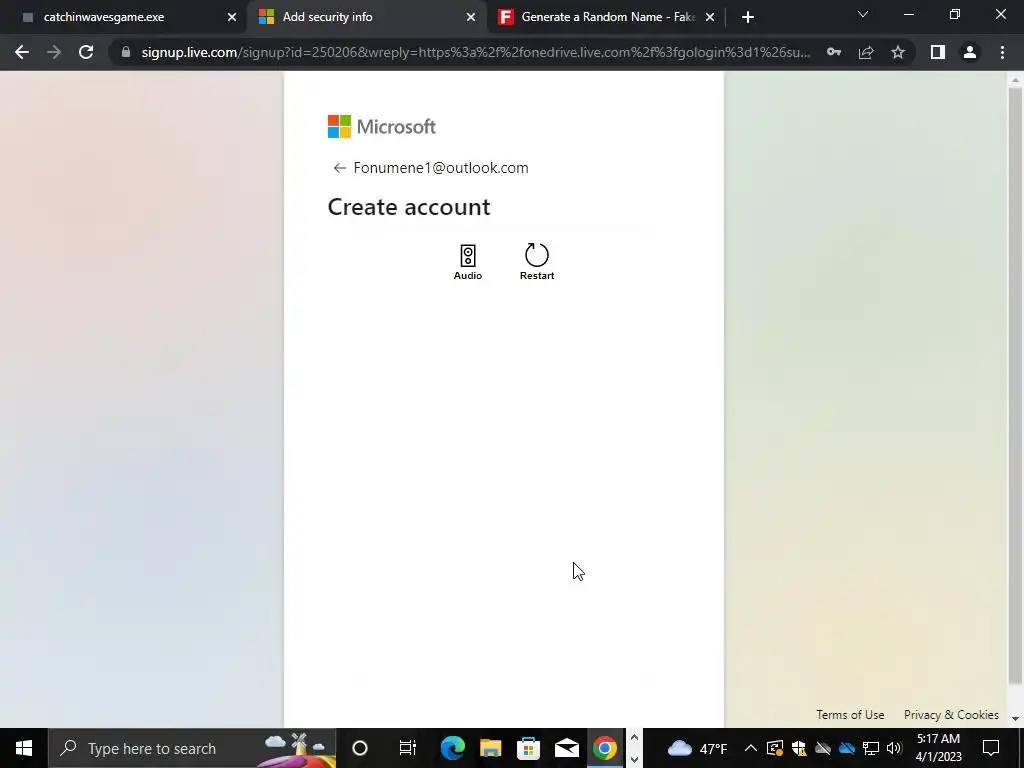Close the Generate a Random Name tab
This screenshot has width=1024, height=768.
pos(710,17)
